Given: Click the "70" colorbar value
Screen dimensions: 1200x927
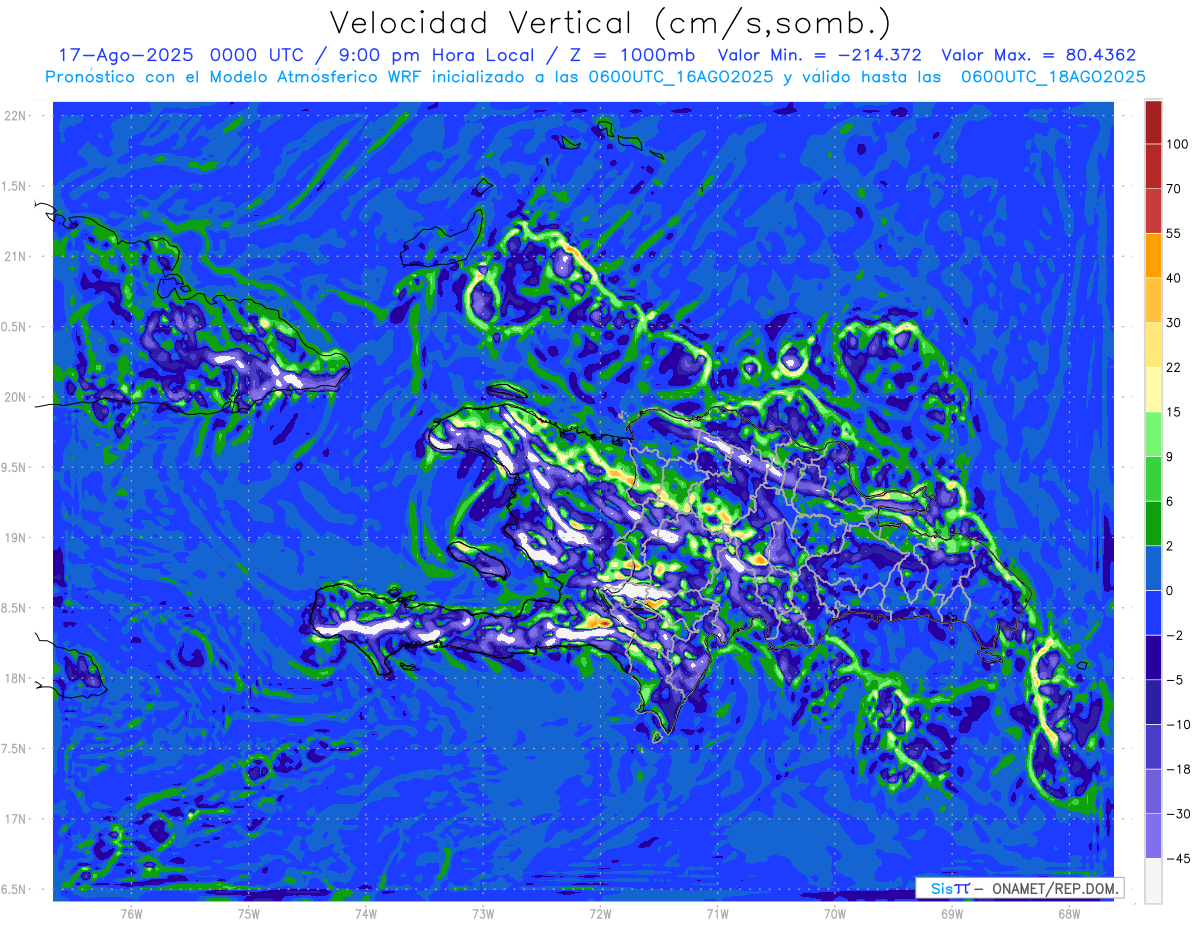Looking at the screenshot, I should [1174, 188].
